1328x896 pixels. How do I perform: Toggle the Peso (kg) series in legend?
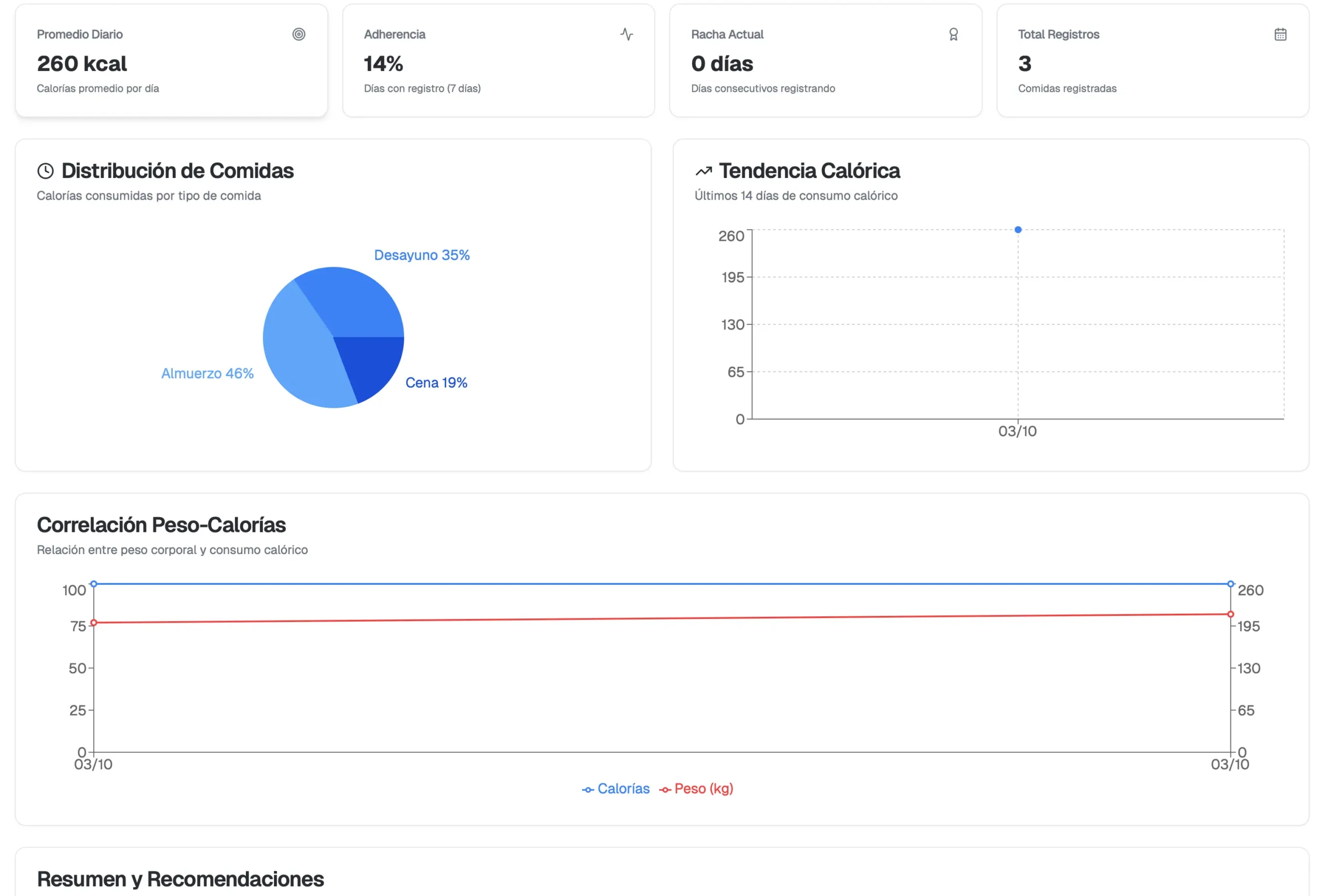[x=696, y=789]
